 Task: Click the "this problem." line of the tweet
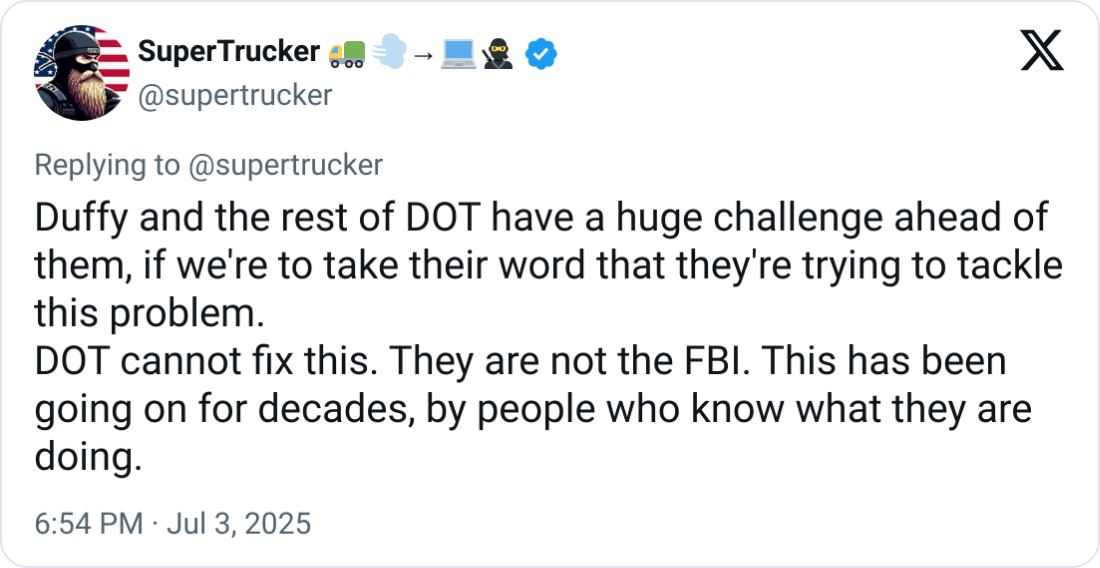(150, 313)
